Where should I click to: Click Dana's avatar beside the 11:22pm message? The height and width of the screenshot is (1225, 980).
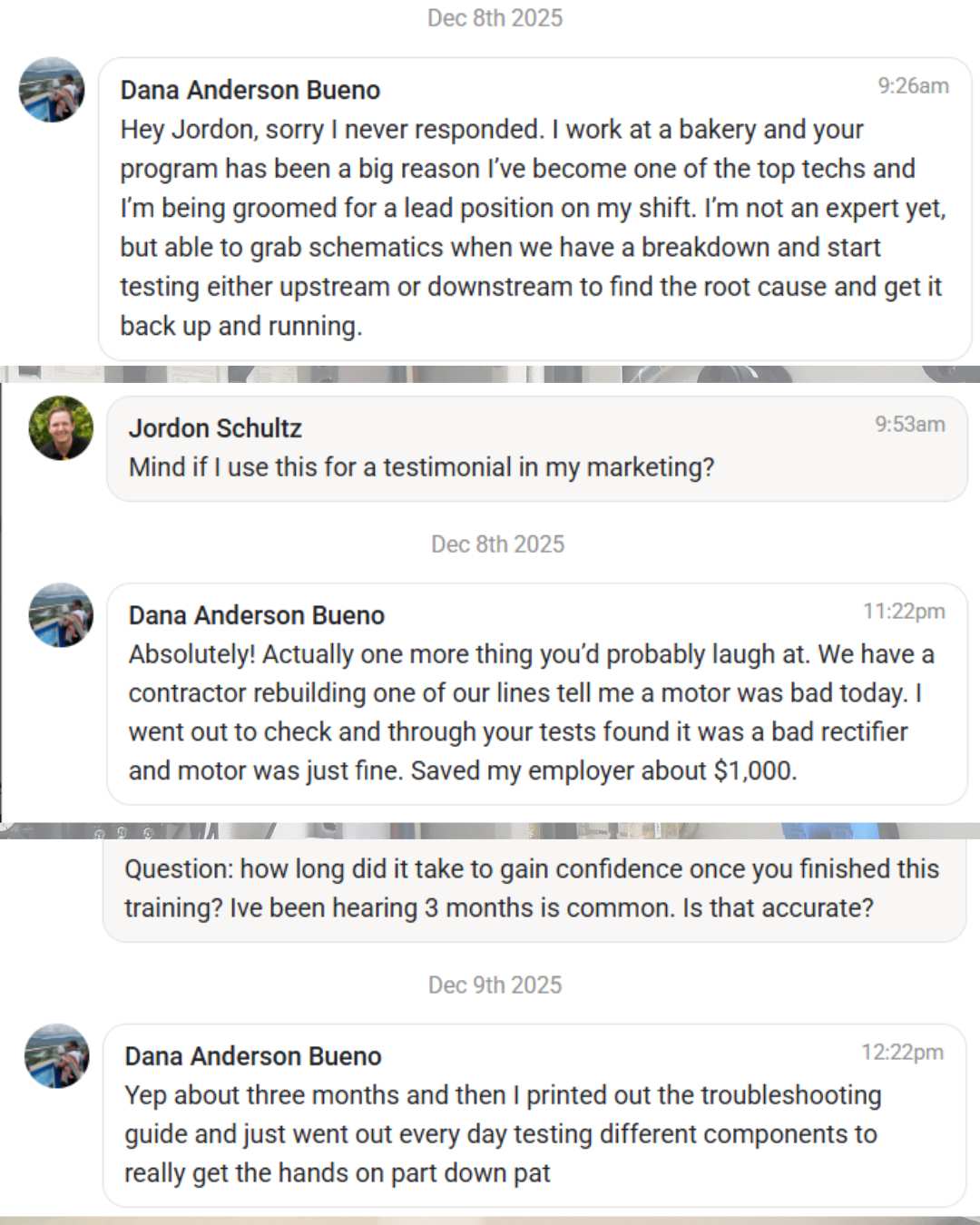[x=61, y=615]
